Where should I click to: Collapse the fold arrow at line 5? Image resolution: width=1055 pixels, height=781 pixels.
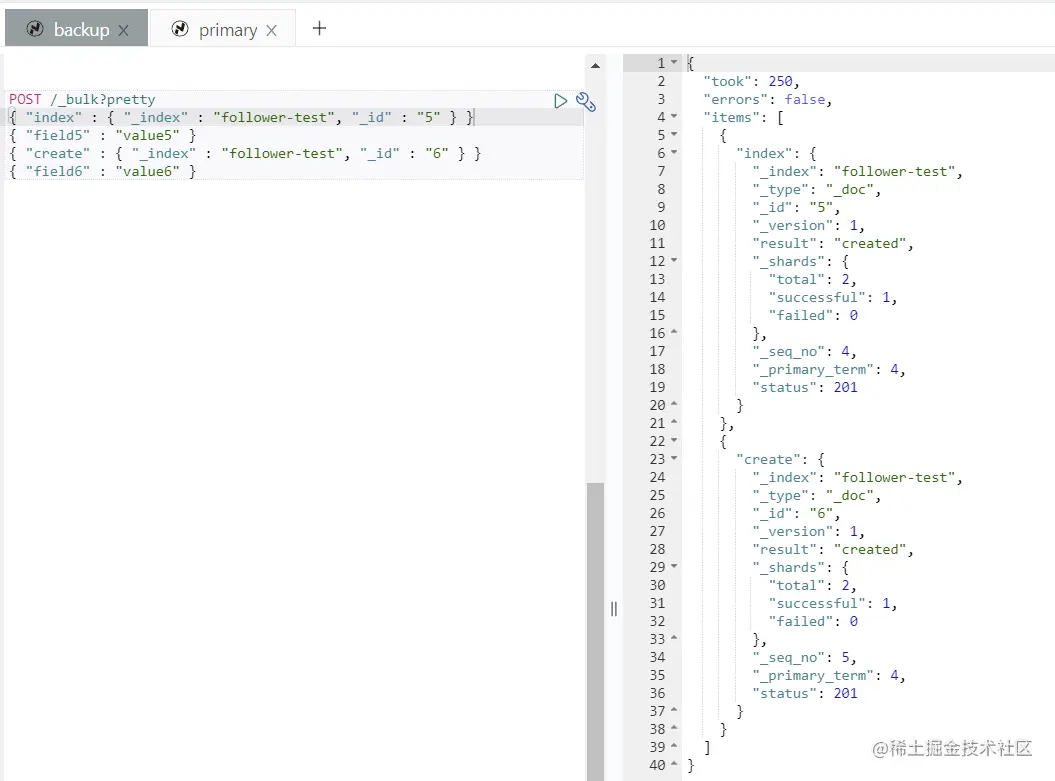[x=674, y=135]
